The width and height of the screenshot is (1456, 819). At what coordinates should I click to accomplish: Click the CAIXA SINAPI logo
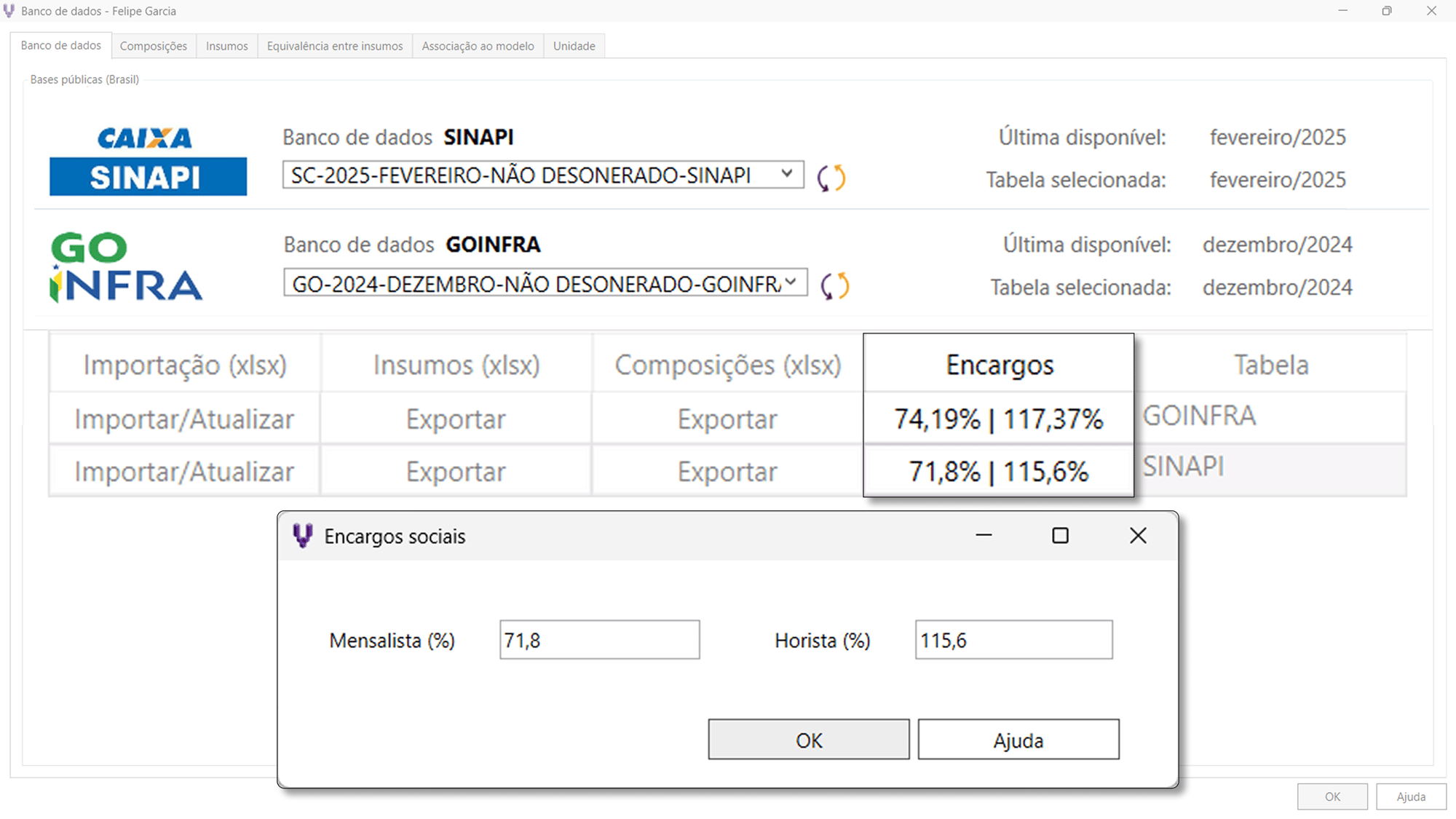point(148,161)
